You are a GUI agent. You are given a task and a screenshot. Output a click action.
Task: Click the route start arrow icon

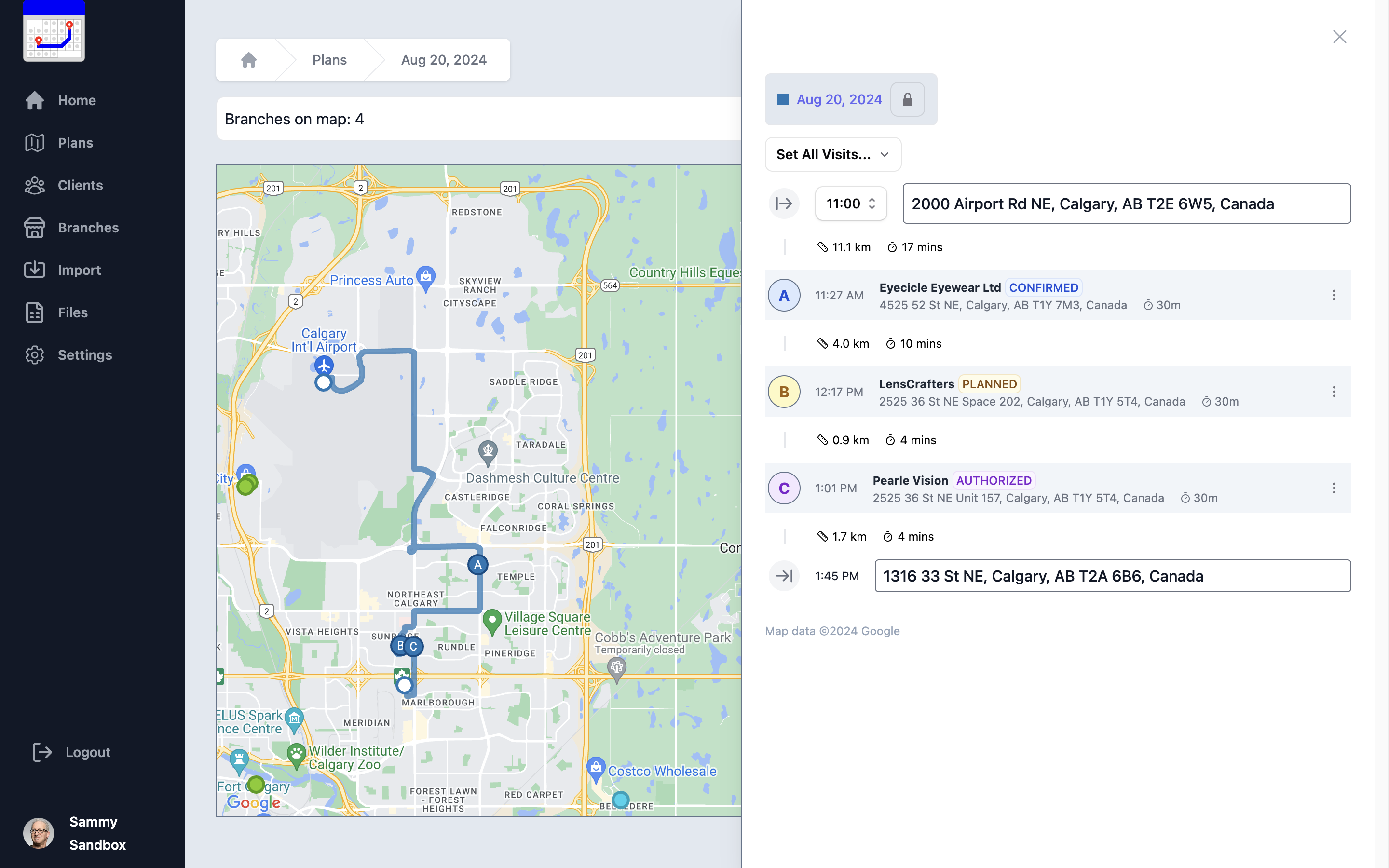[784, 204]
